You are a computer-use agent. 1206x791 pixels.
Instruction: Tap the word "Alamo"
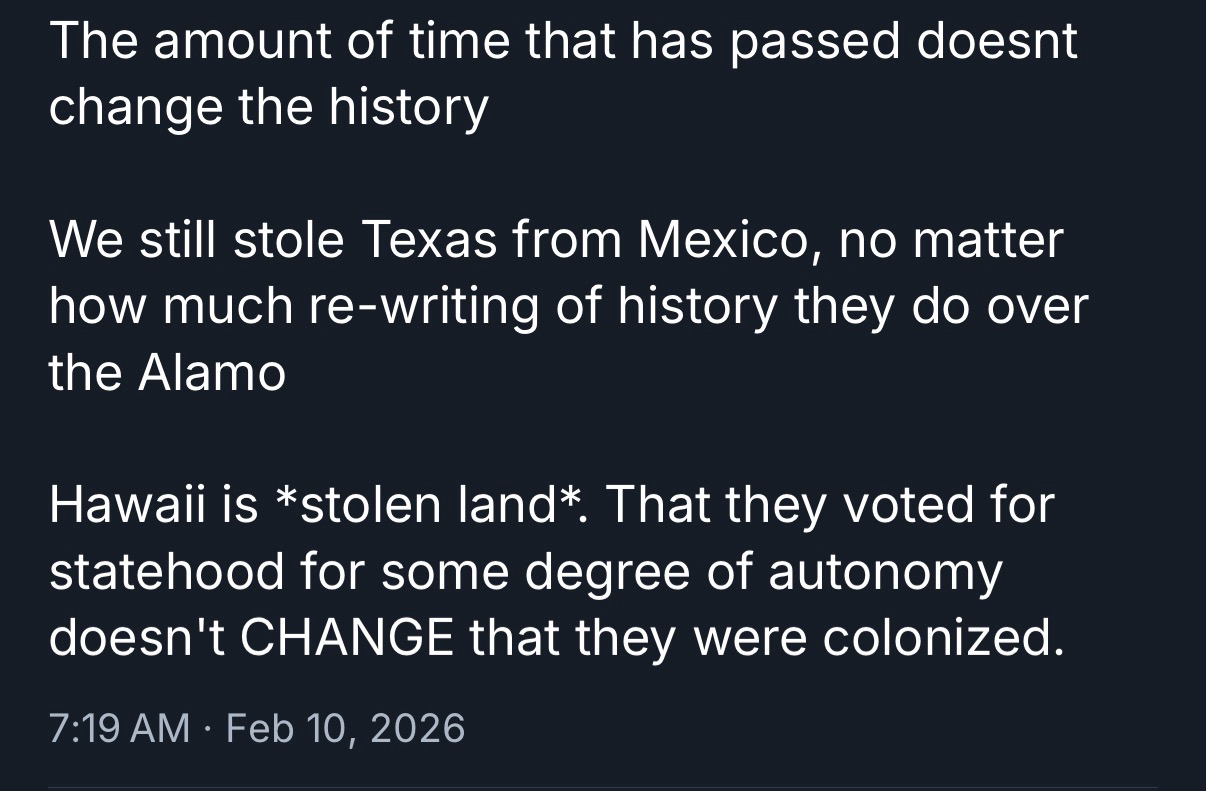[212, 373]
